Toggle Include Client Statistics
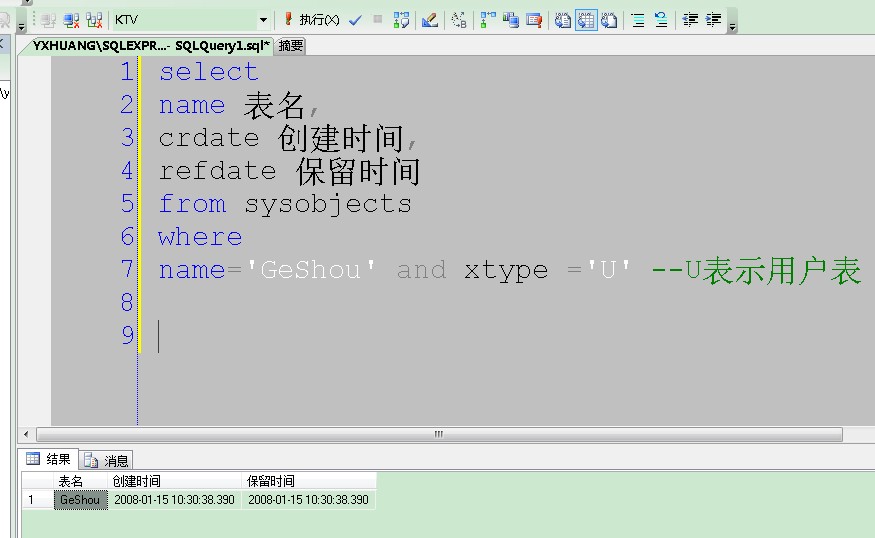Viewport: 875px width, 538px height. [x=511, y=20]
